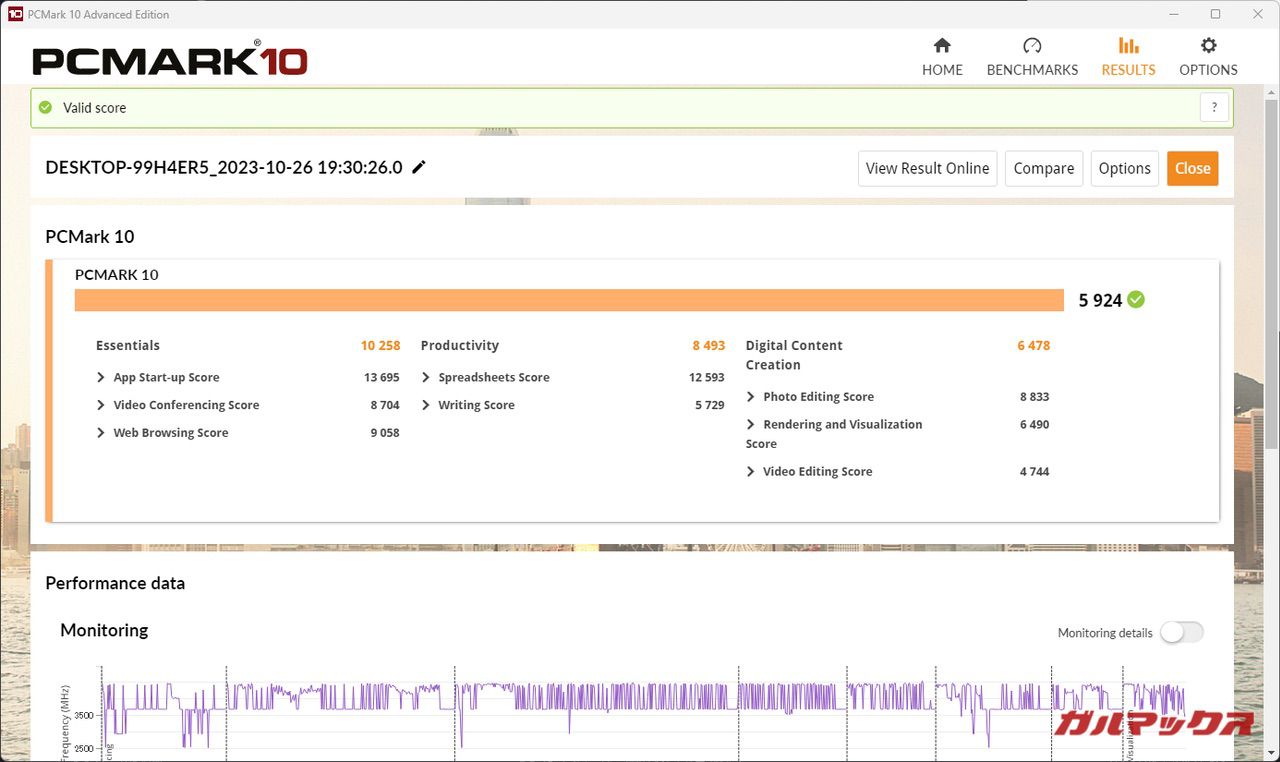Open Benchmarks via the gauge icon
This screenshot has height=762, width=1280.
coord(1032,46)
